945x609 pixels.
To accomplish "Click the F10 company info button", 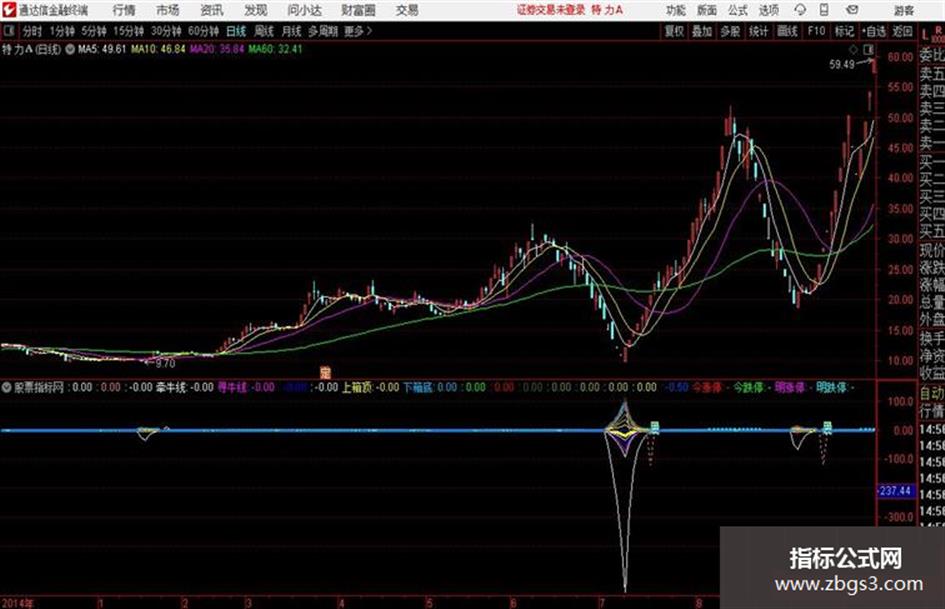I will 816,31.
